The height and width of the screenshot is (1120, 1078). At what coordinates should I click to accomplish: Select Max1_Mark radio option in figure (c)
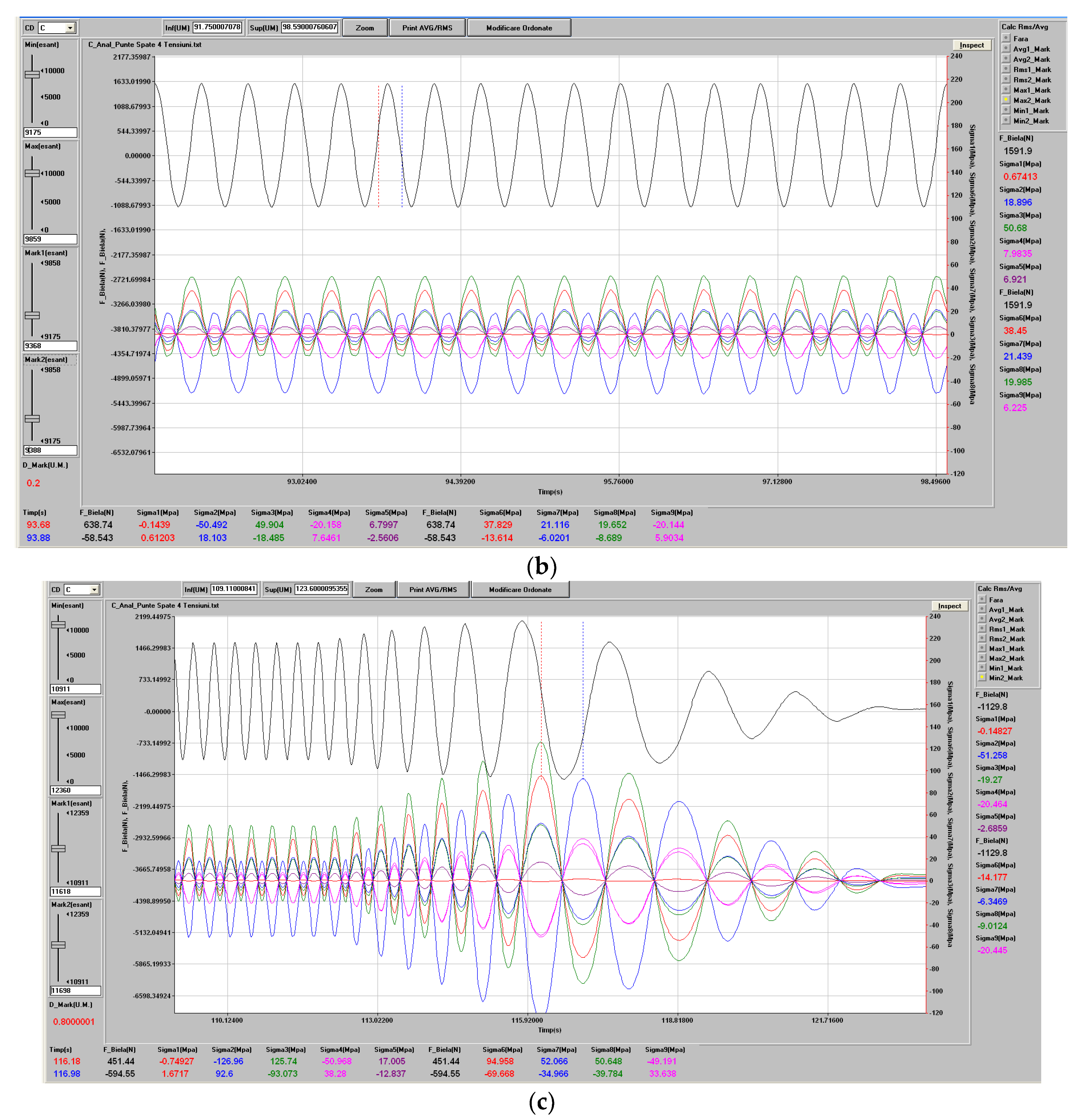click(982, 648)
